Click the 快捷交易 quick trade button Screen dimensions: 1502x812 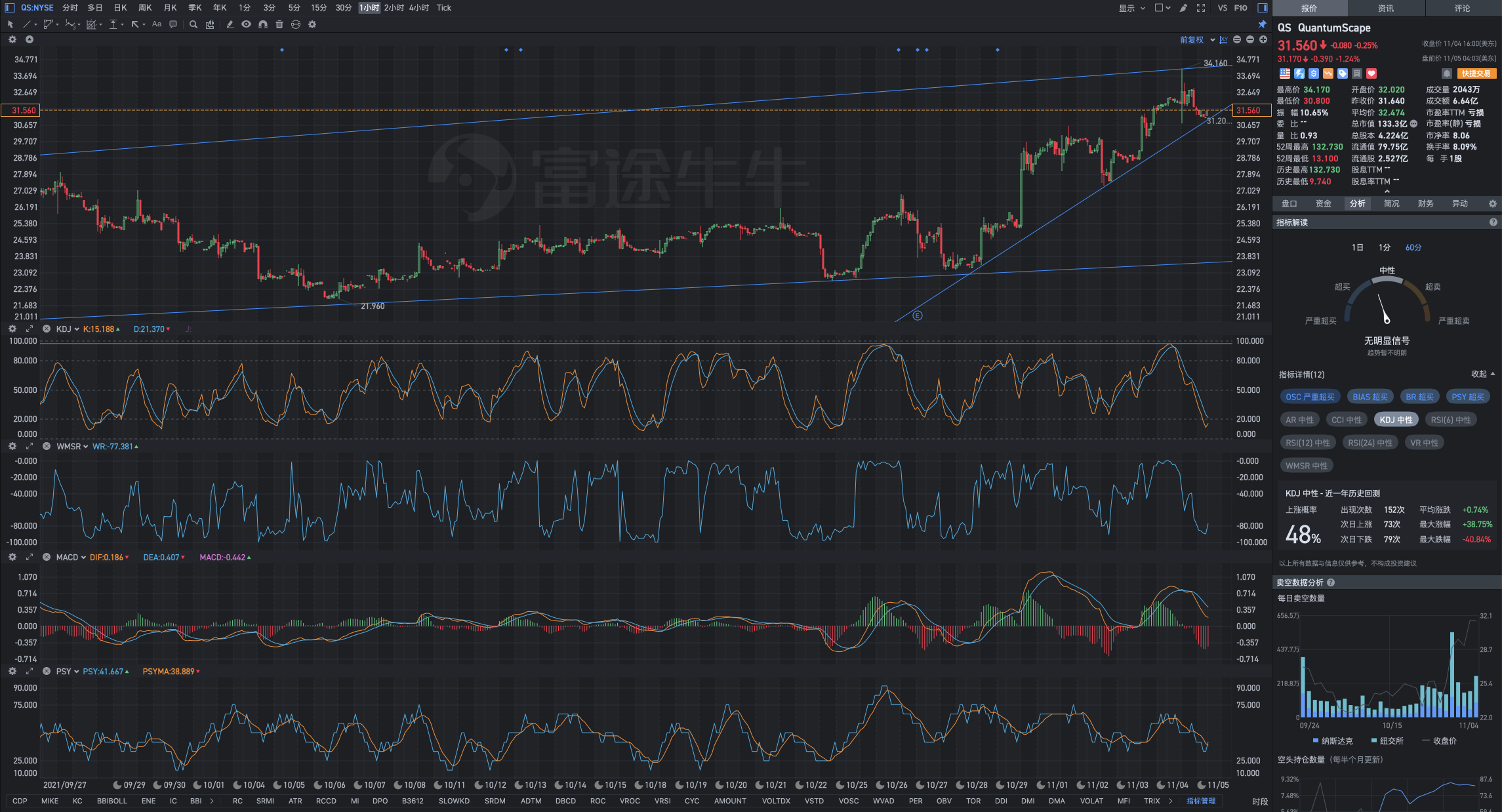(1476, 73)
